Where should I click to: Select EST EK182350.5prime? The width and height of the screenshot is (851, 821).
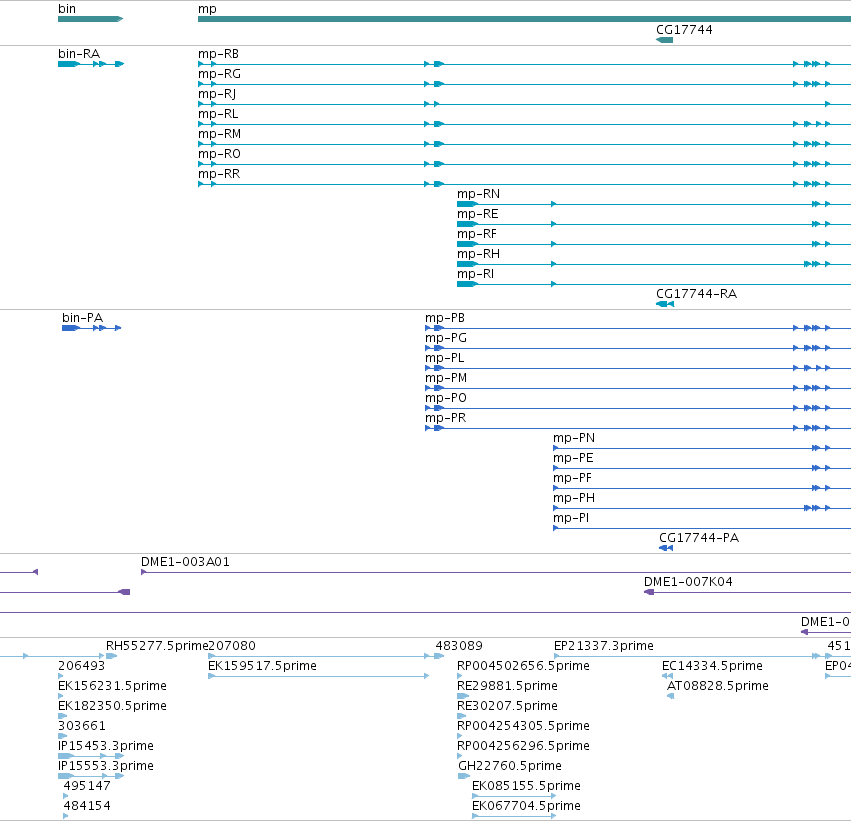coord(112,706)
